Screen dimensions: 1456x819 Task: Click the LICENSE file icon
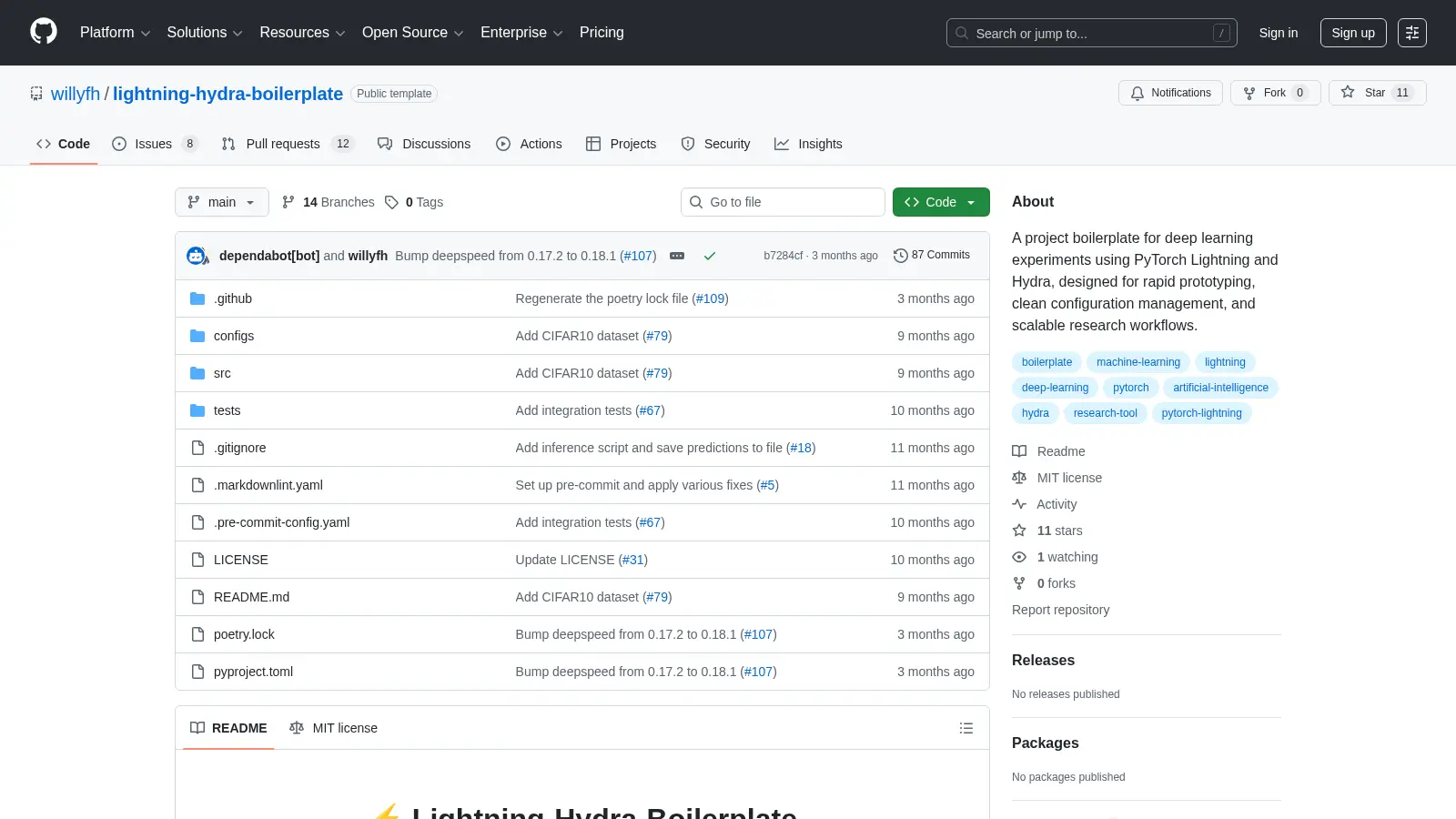coord(197,560)
